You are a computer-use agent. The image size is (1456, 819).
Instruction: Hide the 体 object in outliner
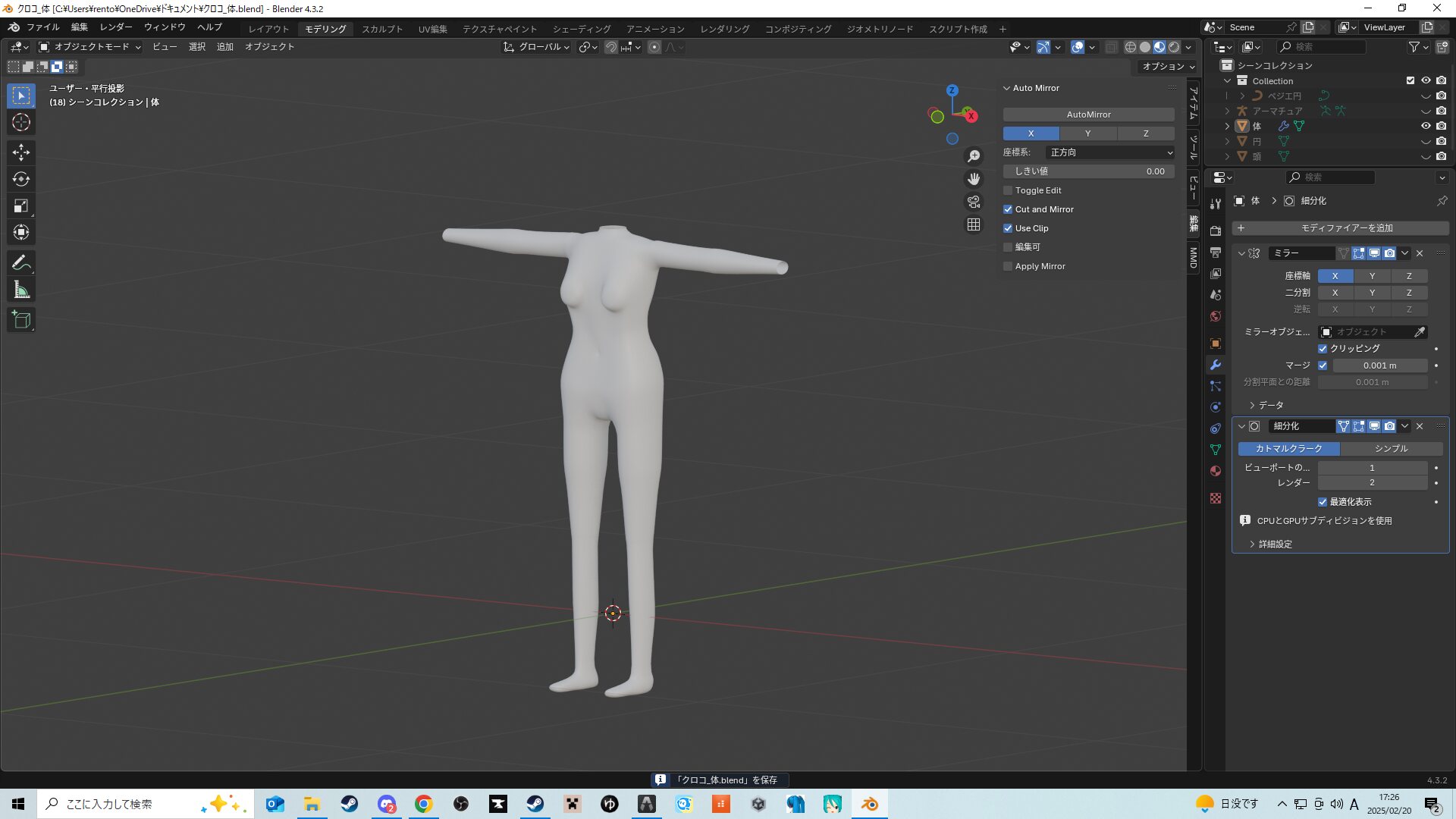pyautogui.click(x=1426, y=126)
